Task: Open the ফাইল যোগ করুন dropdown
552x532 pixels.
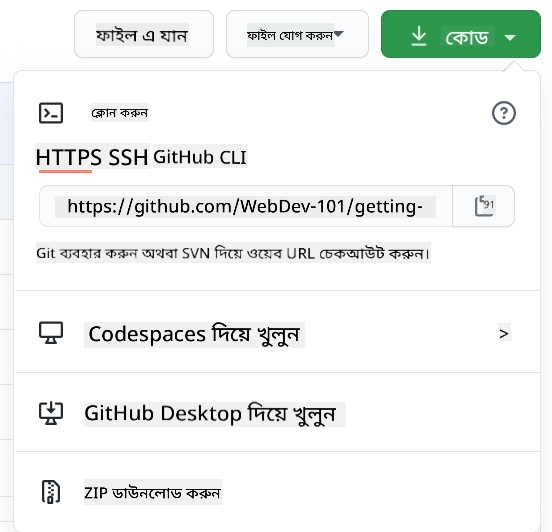Action: click(297, 34)
